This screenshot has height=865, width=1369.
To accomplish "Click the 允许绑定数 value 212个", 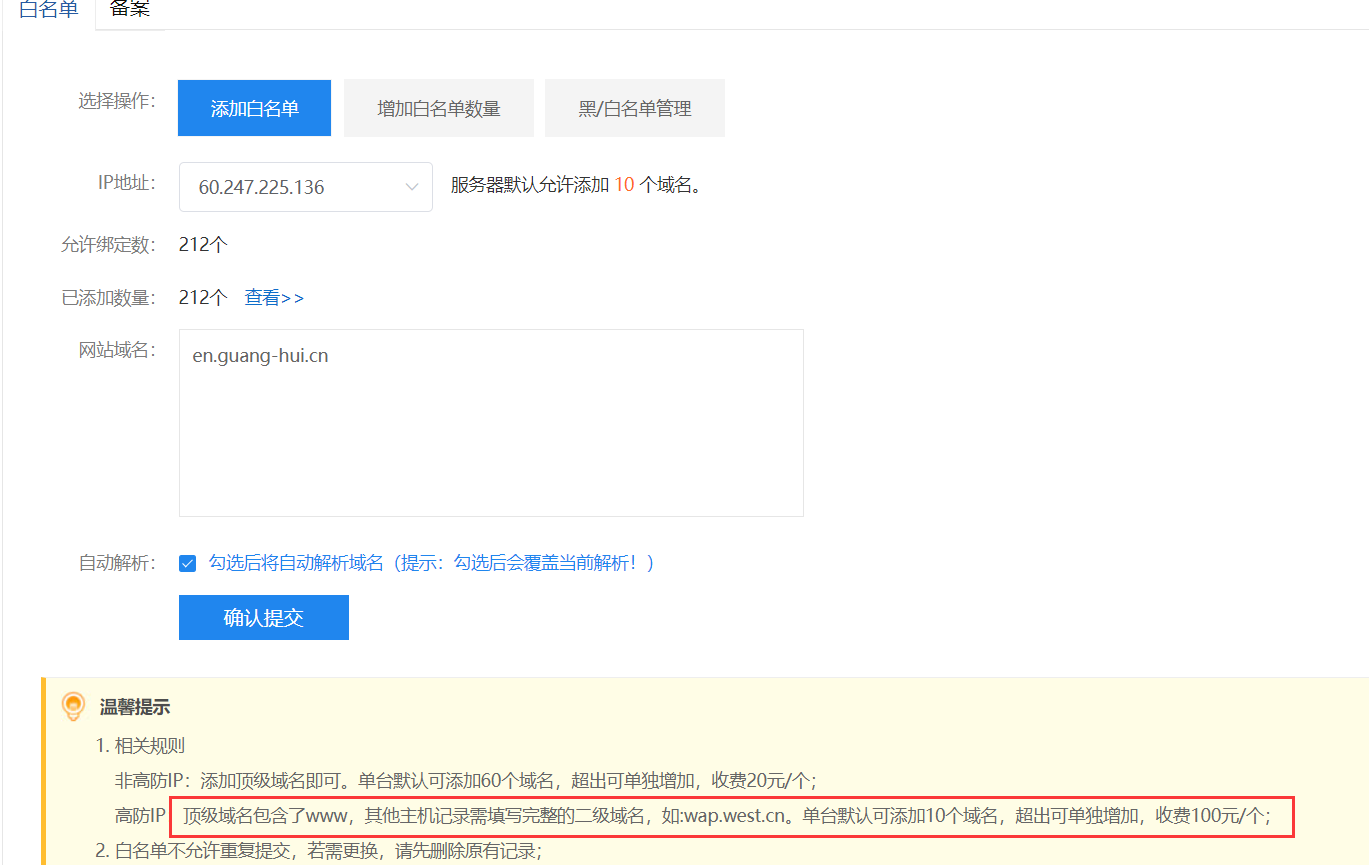I will click(203, 244).
